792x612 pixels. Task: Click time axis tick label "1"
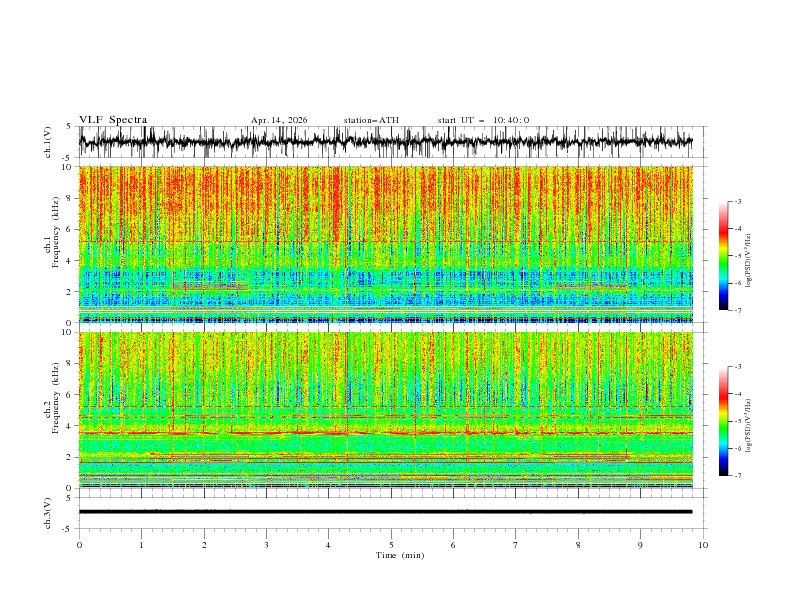[141, 545]
